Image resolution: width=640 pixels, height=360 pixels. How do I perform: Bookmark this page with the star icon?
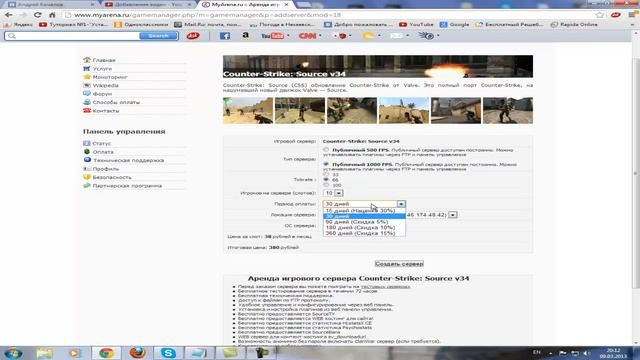pyautogui.click(x=599, y=15)
